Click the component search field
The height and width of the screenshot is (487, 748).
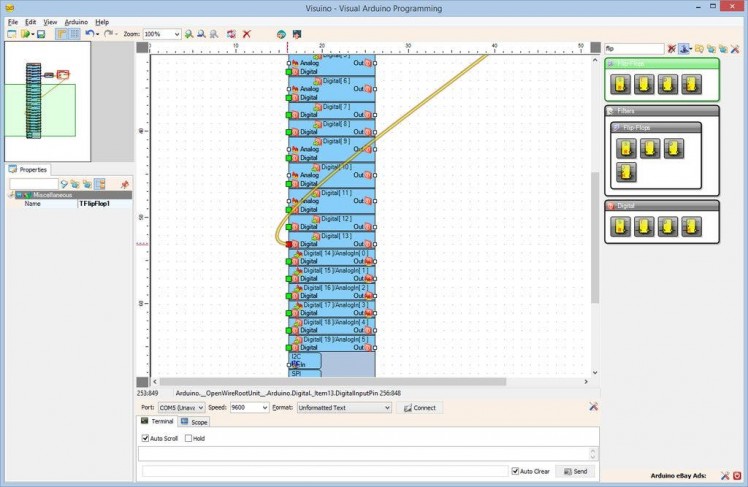tap(634, 48)
